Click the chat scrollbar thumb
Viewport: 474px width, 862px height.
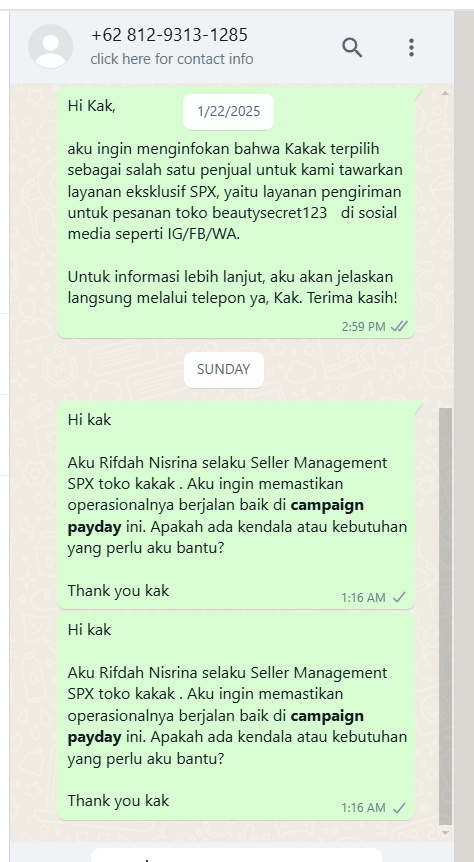(445, 616)
